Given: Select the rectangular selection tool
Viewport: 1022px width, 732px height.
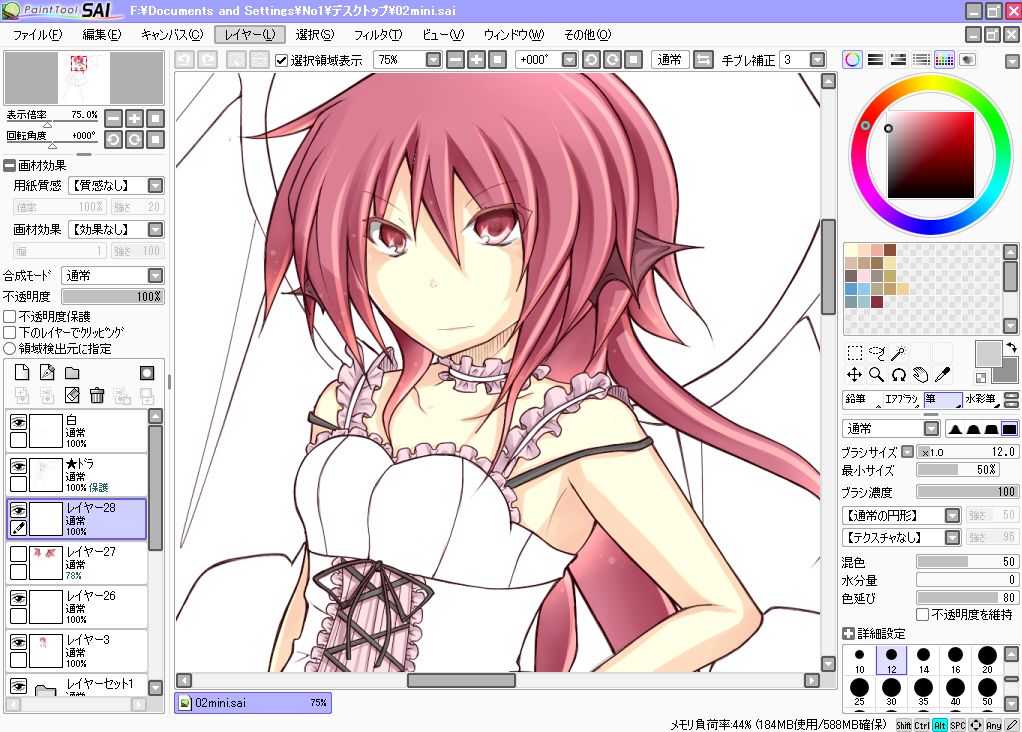Looking at the screenshot, I should click(854, 353).
